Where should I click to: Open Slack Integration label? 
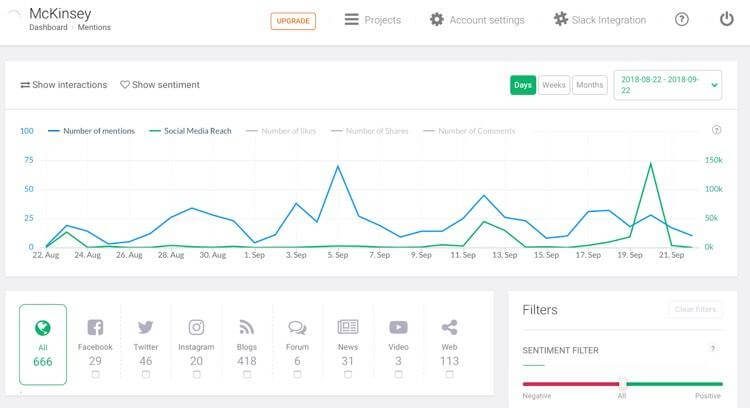click(609, 20)
